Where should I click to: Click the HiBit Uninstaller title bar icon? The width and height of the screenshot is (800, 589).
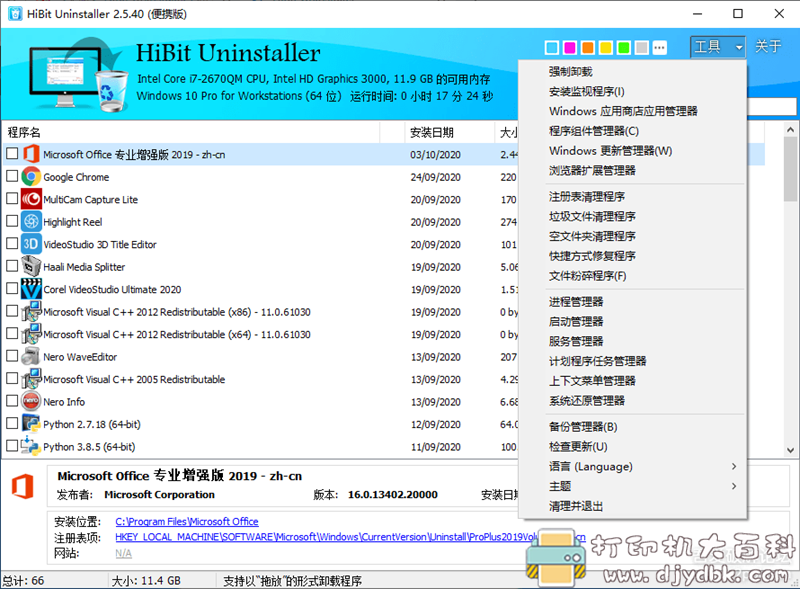point(15,13)
